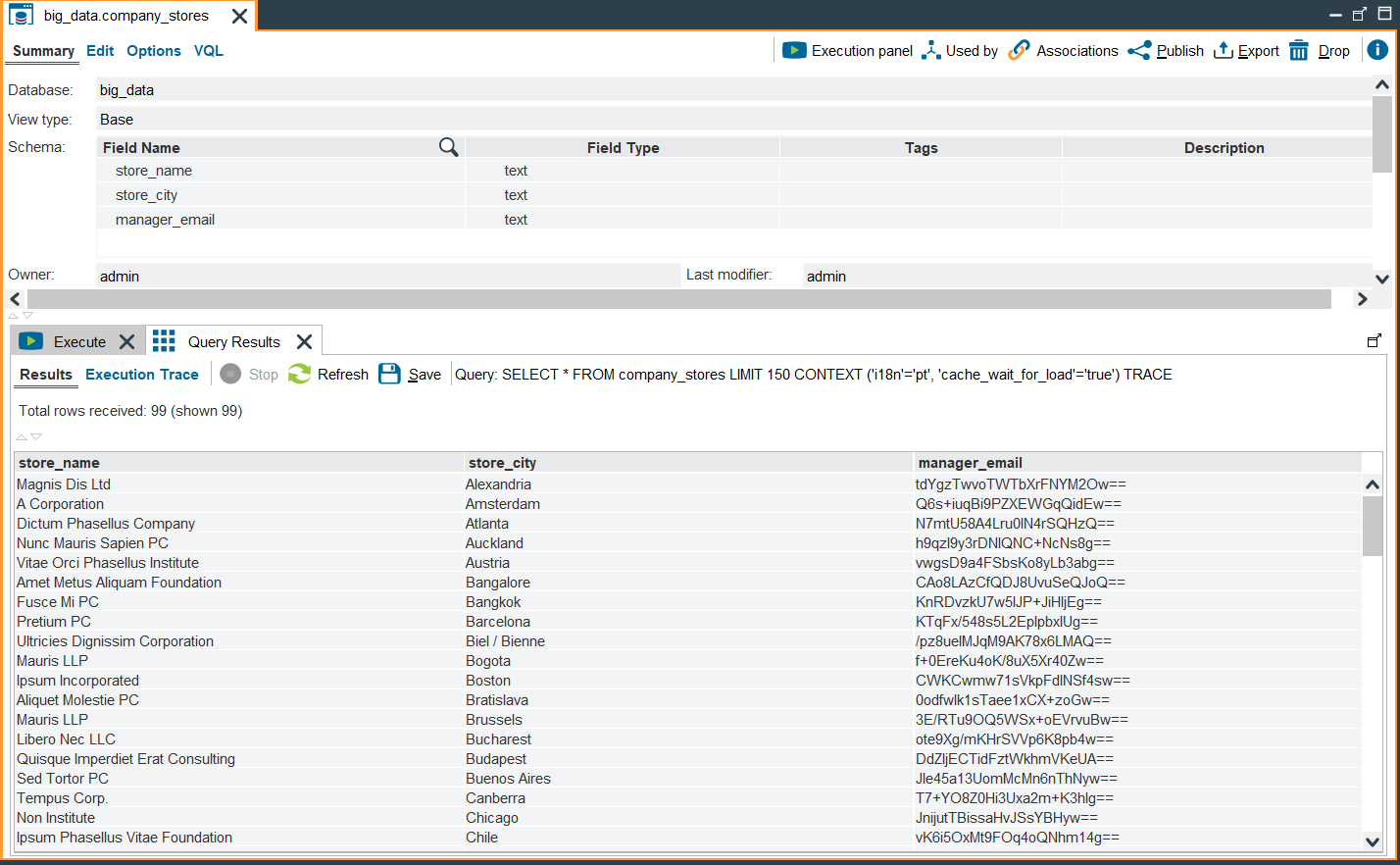
Task: Select Quisque Imperdiet Erat Consulting row
Action: tap(688, 759)
